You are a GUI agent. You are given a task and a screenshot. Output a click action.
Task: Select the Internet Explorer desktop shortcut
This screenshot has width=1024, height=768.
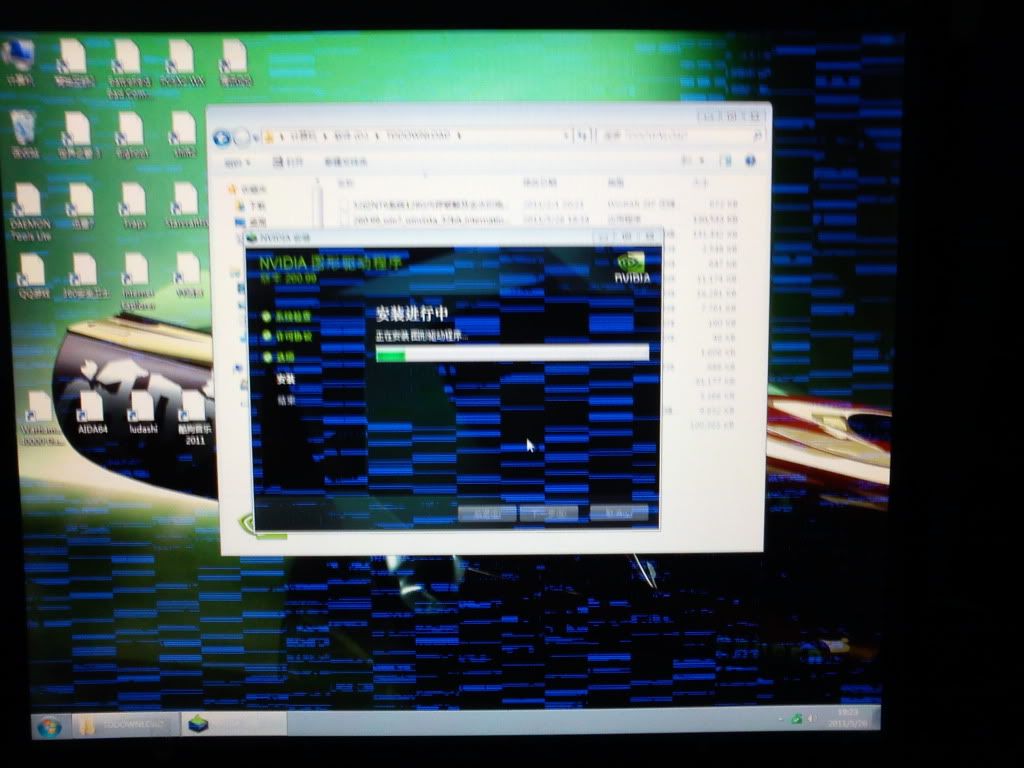click(x=137, y=282)
